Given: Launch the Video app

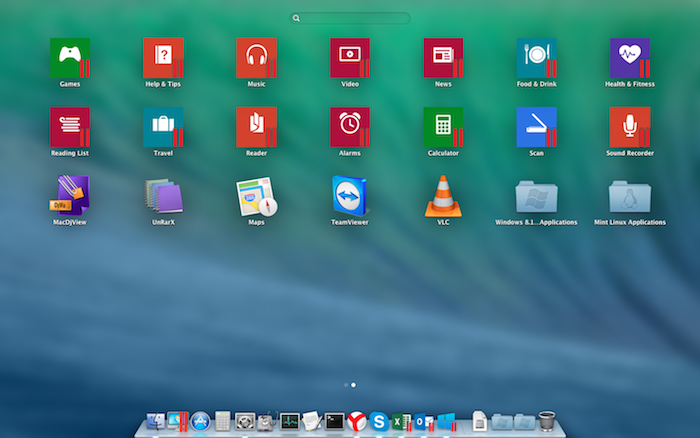Looking at the screenshot, I should coord(350,58).
